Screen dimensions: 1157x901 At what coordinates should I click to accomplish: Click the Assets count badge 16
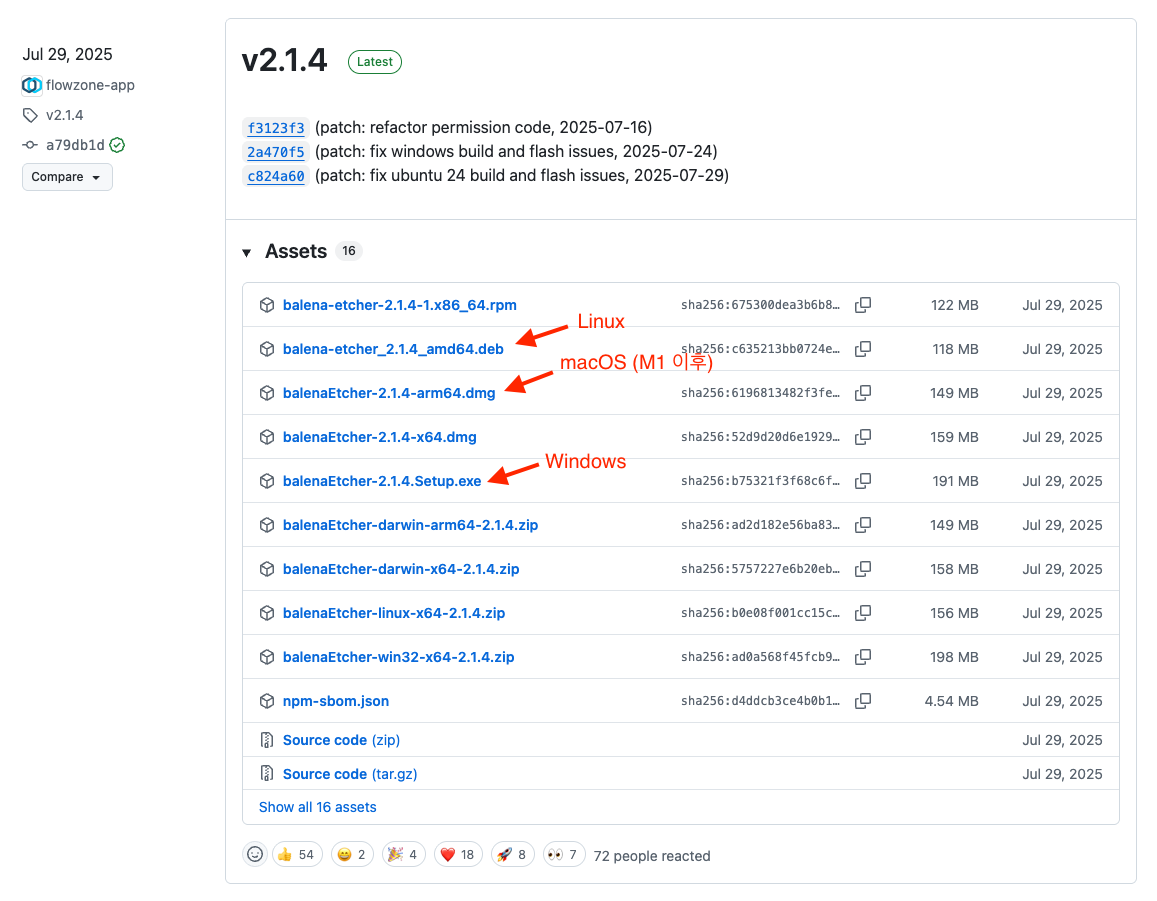(349, 251)
